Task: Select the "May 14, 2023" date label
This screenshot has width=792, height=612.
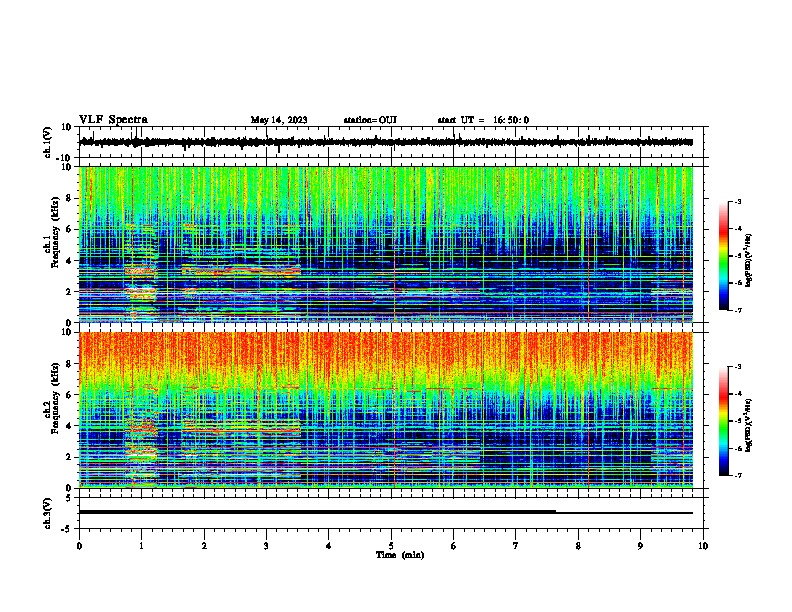Action: [x=279, y=120]
